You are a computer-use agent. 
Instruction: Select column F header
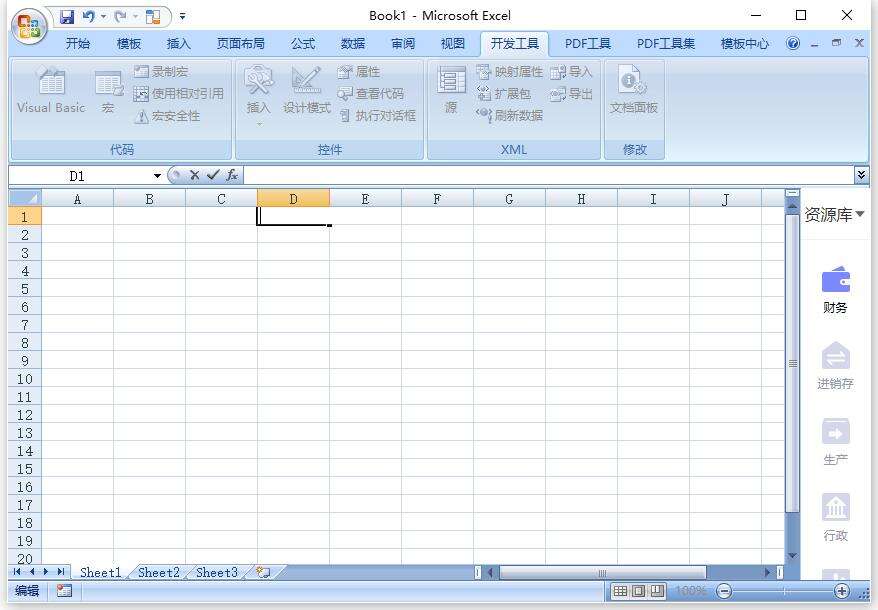[437, 199]
